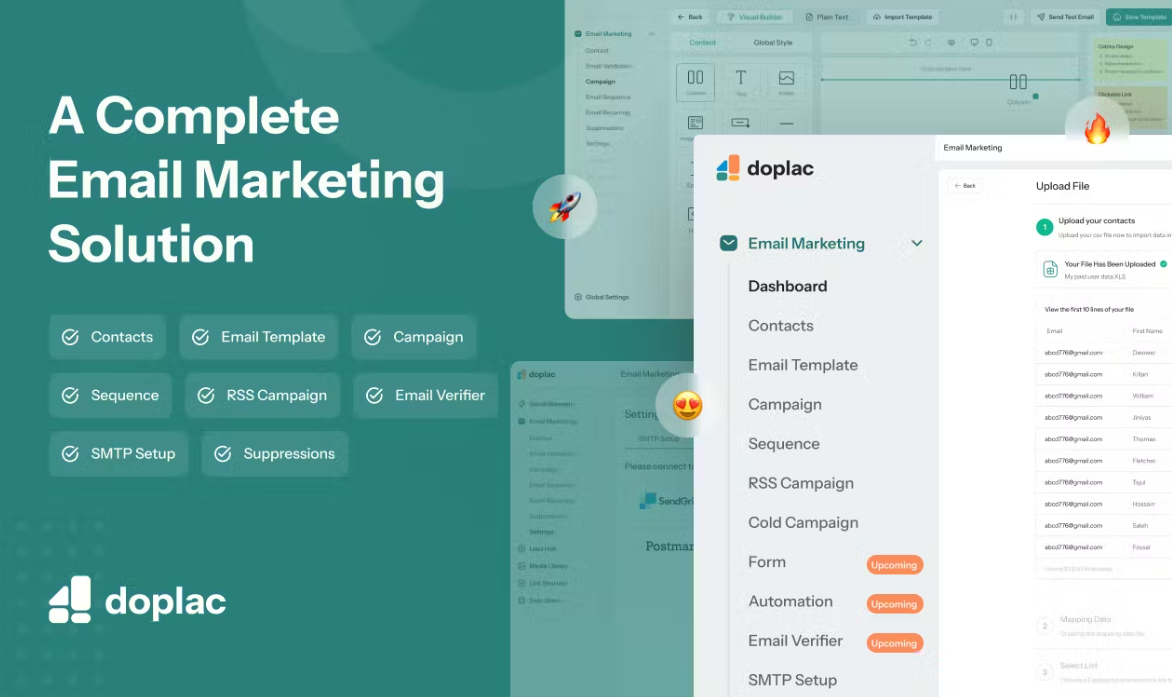Click the undo icon in the builder
Viewport: 1172px width, 697px height.
point(913,43)
